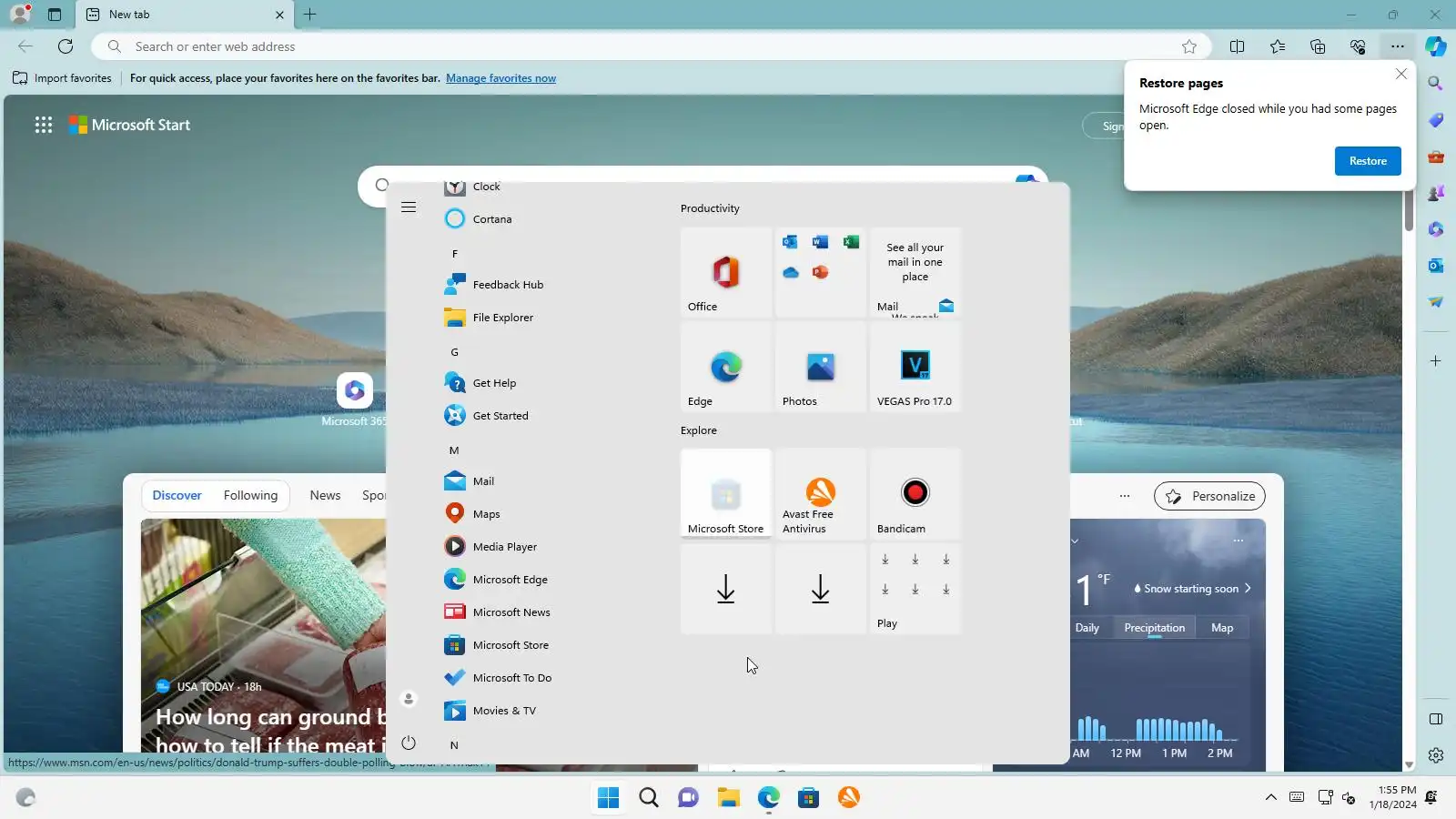Open a new Edge tab with plus
This screenshot has width=1456, height=819.
pyautogui.click(x=309, y=15)
